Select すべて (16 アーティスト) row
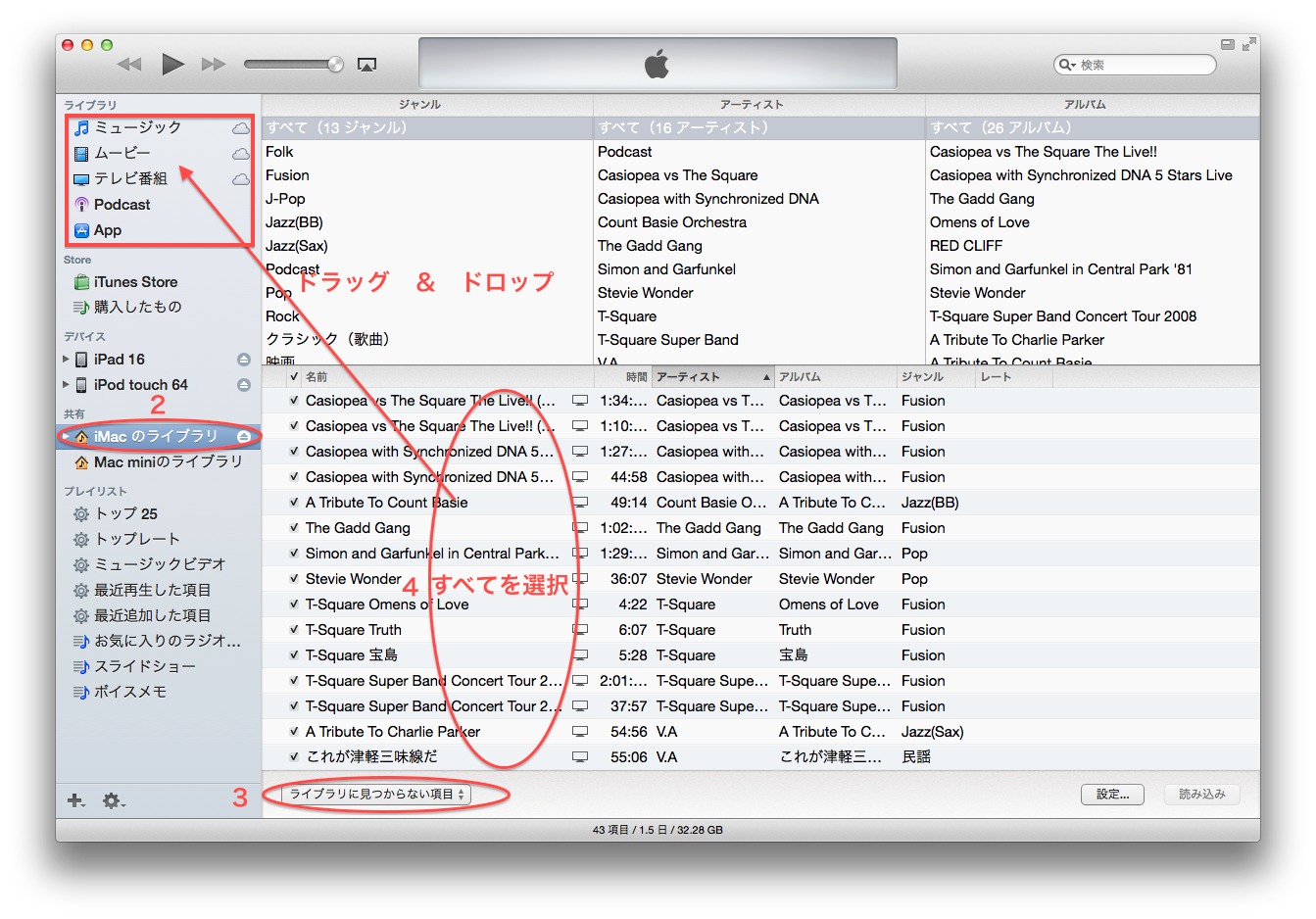This screenshot has height=919, width=1316. pos(759,128)
